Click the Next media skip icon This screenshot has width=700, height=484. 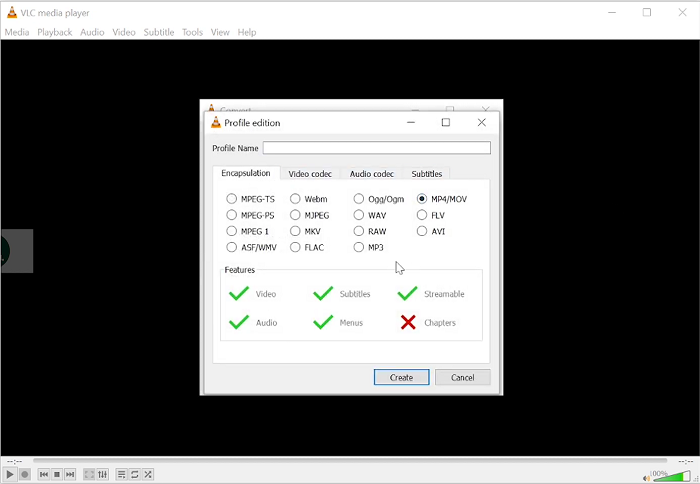point(70,474)
